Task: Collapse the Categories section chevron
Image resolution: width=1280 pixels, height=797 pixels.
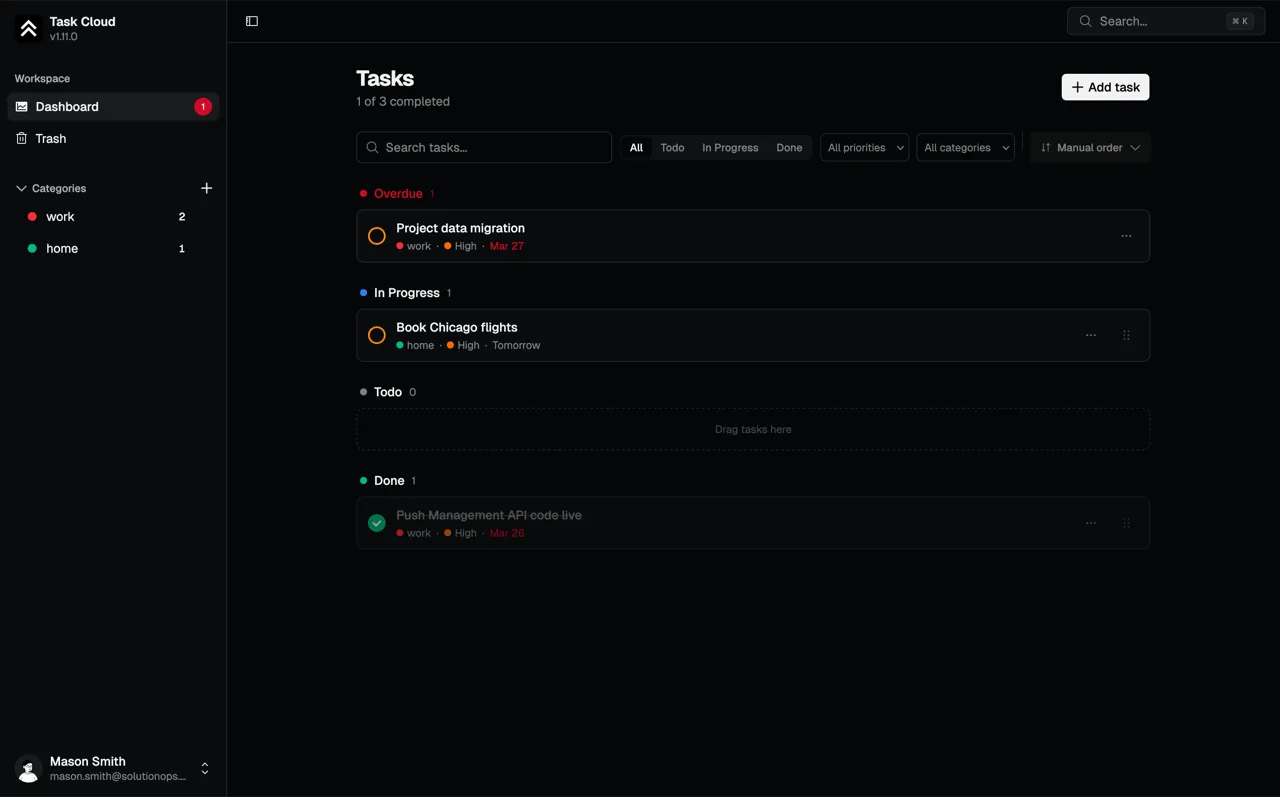Action: tap(21, 188)
